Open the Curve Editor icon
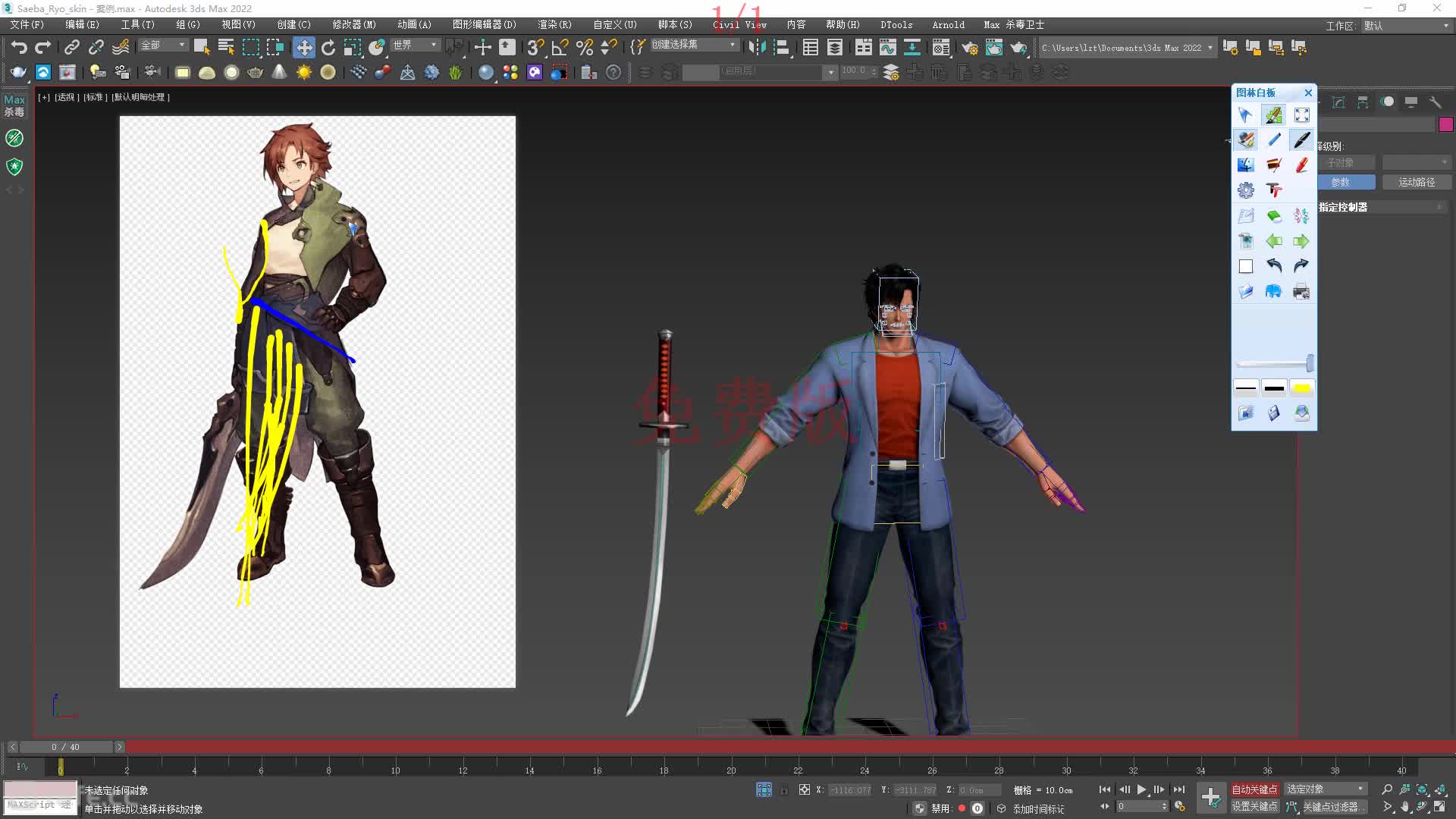Viewport: 1456px width, 819px height. [888, 48]
